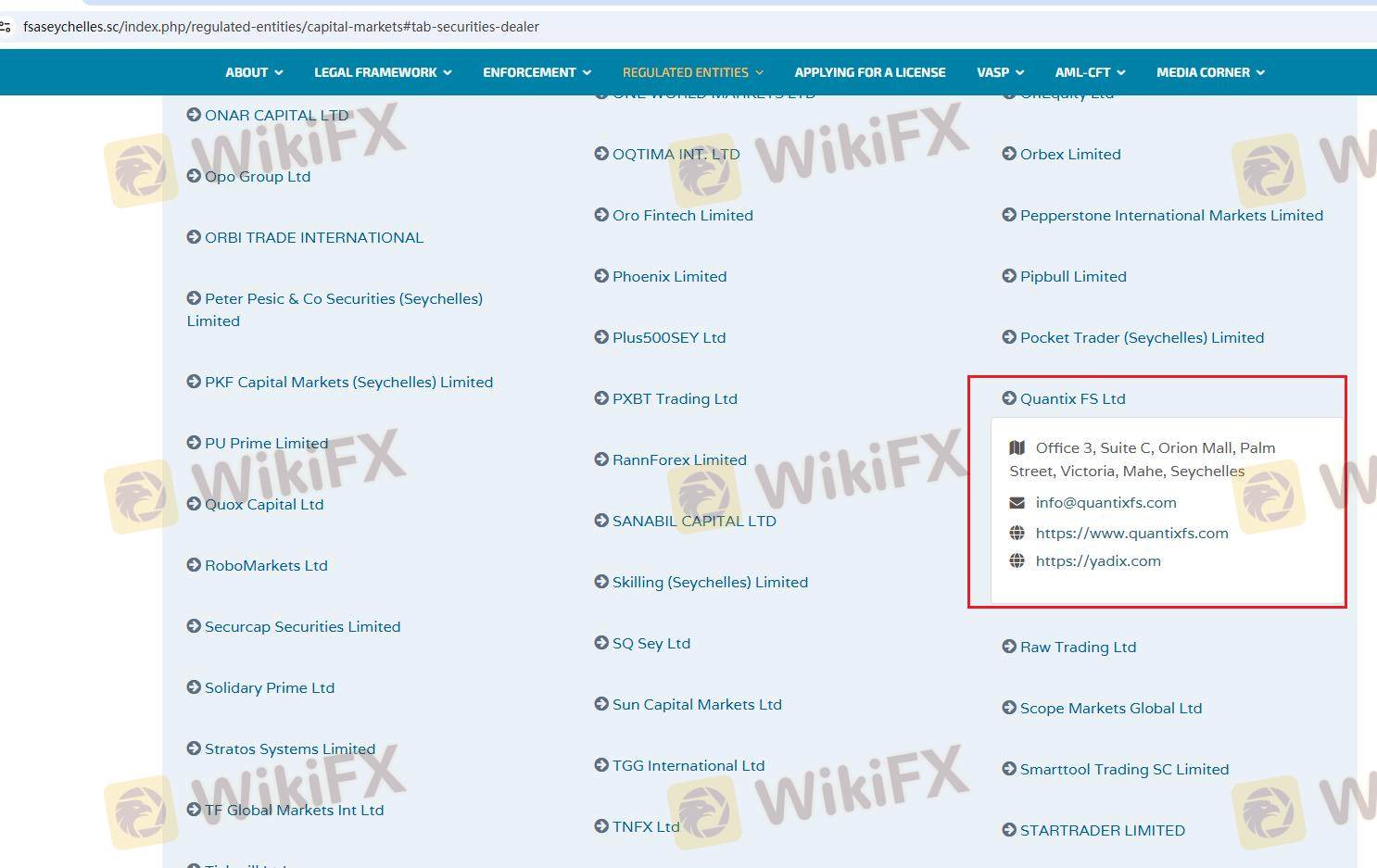Click the arrow icon beside Plus500SEY Ltd

(x=601, y=337)
